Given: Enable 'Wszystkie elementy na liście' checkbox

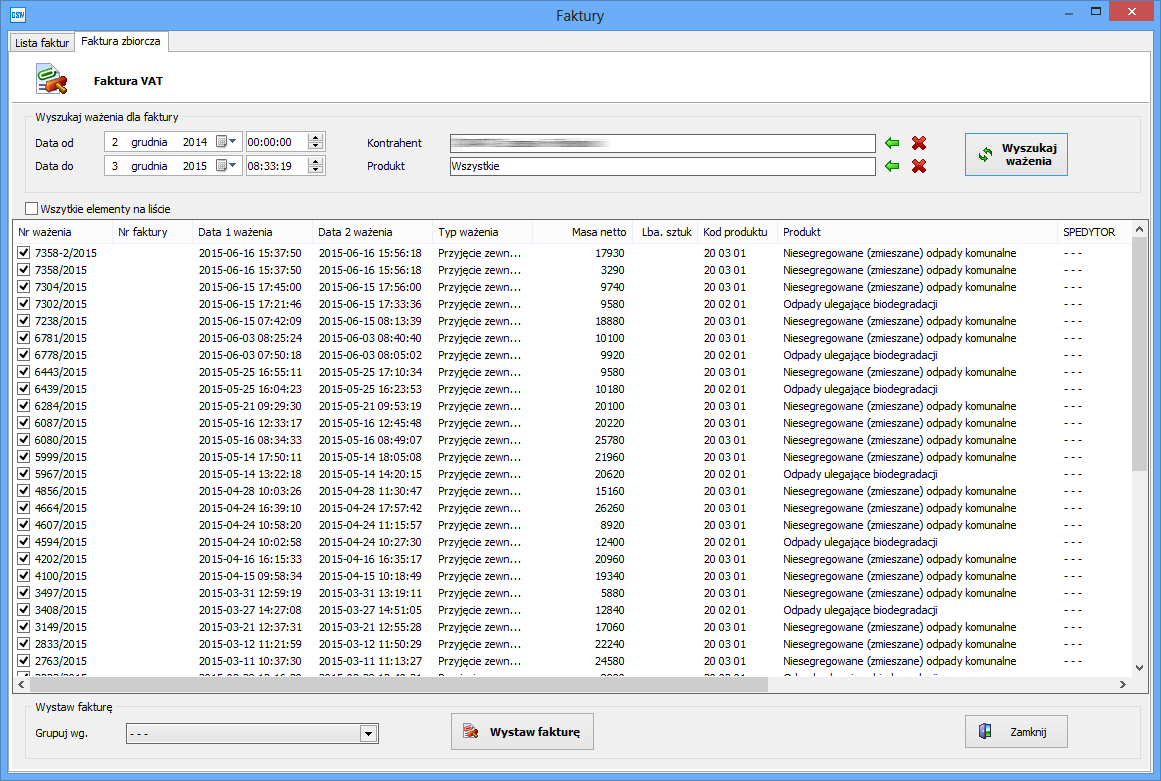Looking at the screenshot, I should click(31, 209).
